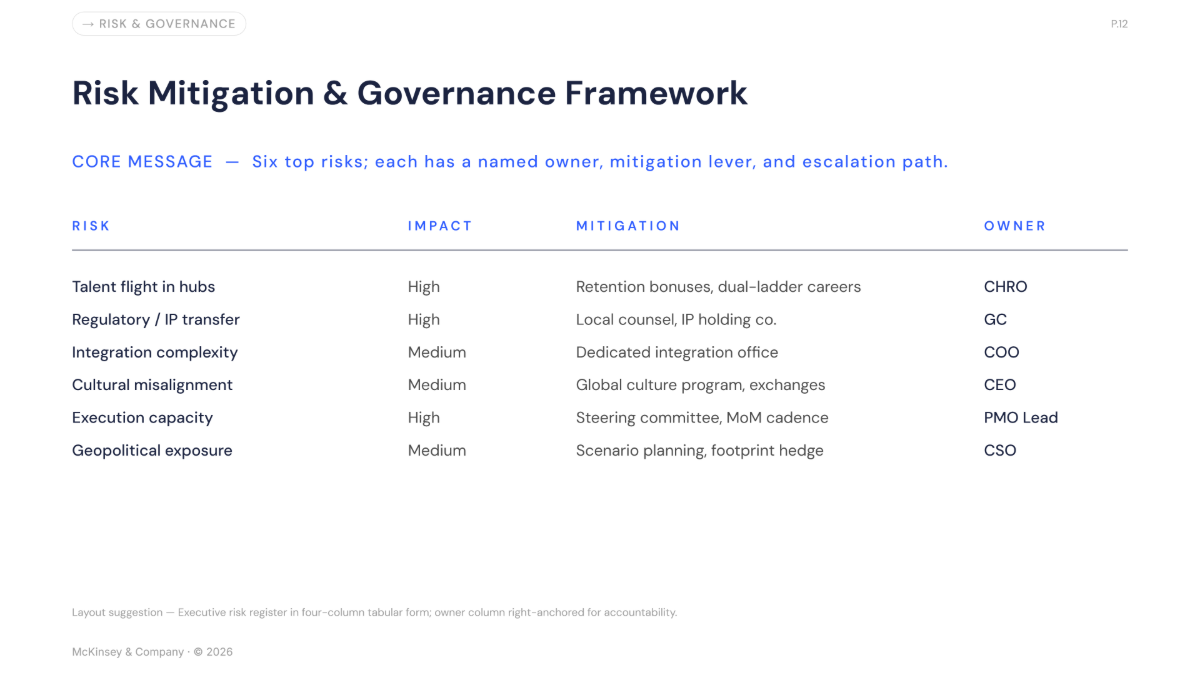
Task: Click High impact for Execution capacity
Action: tap(424, 418)
